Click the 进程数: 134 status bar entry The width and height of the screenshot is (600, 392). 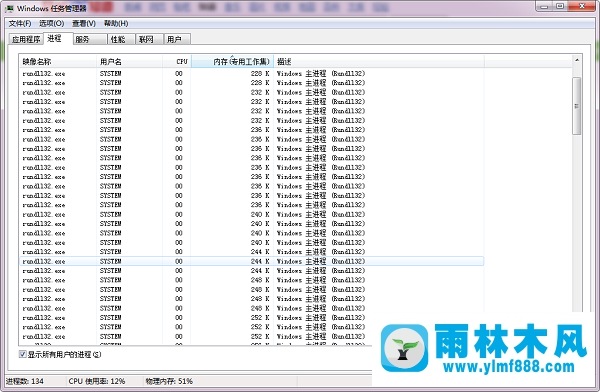(x=24, y=381)
